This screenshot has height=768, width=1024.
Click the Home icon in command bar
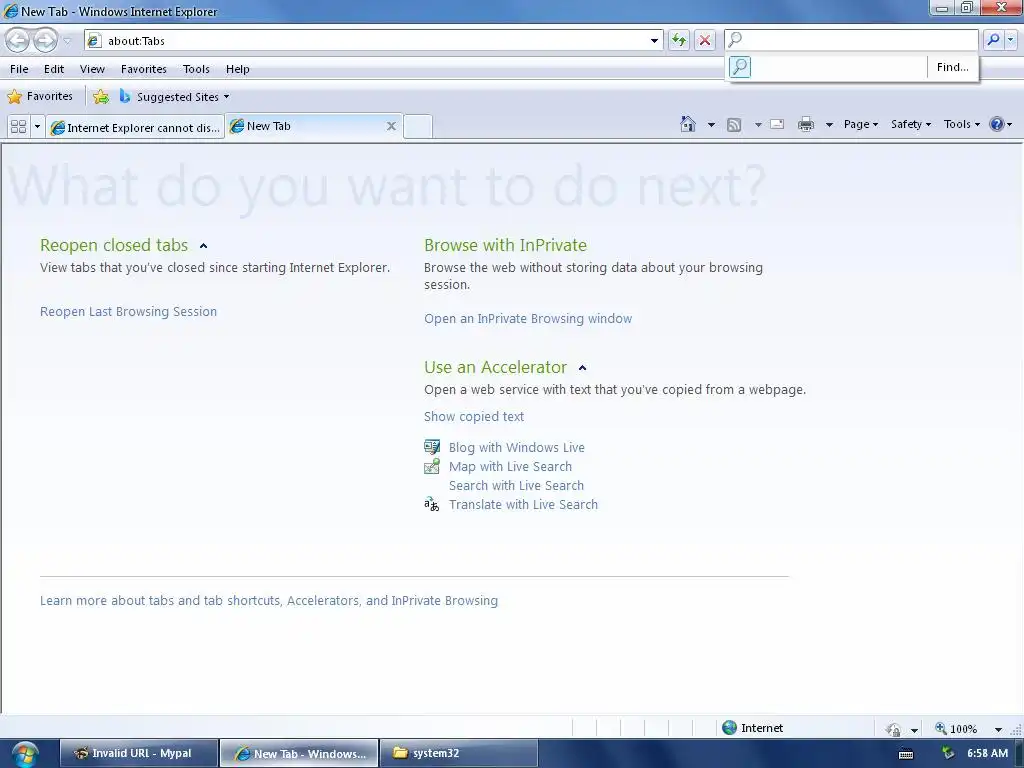point(688,124)
